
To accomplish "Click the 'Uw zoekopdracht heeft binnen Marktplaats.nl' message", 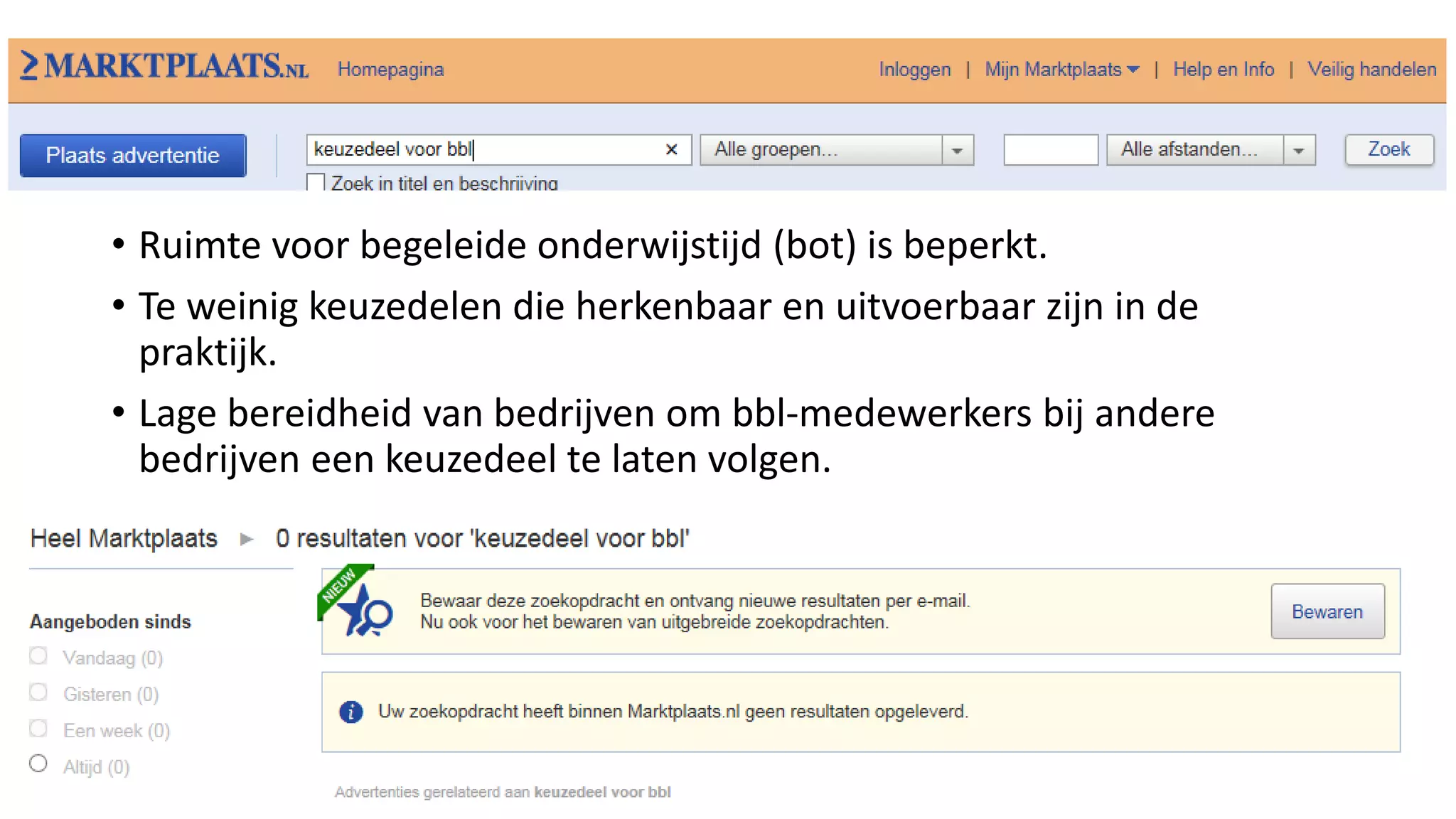I will pyautogui.click(x=673, y=712).
